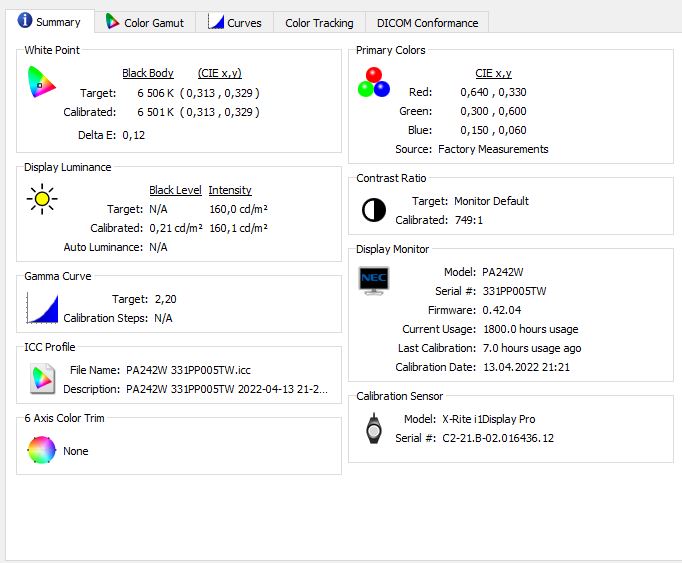682x563 pixels.
Task: Click the Calibration Date 13.04.2022 21:21
Action: 526,367
